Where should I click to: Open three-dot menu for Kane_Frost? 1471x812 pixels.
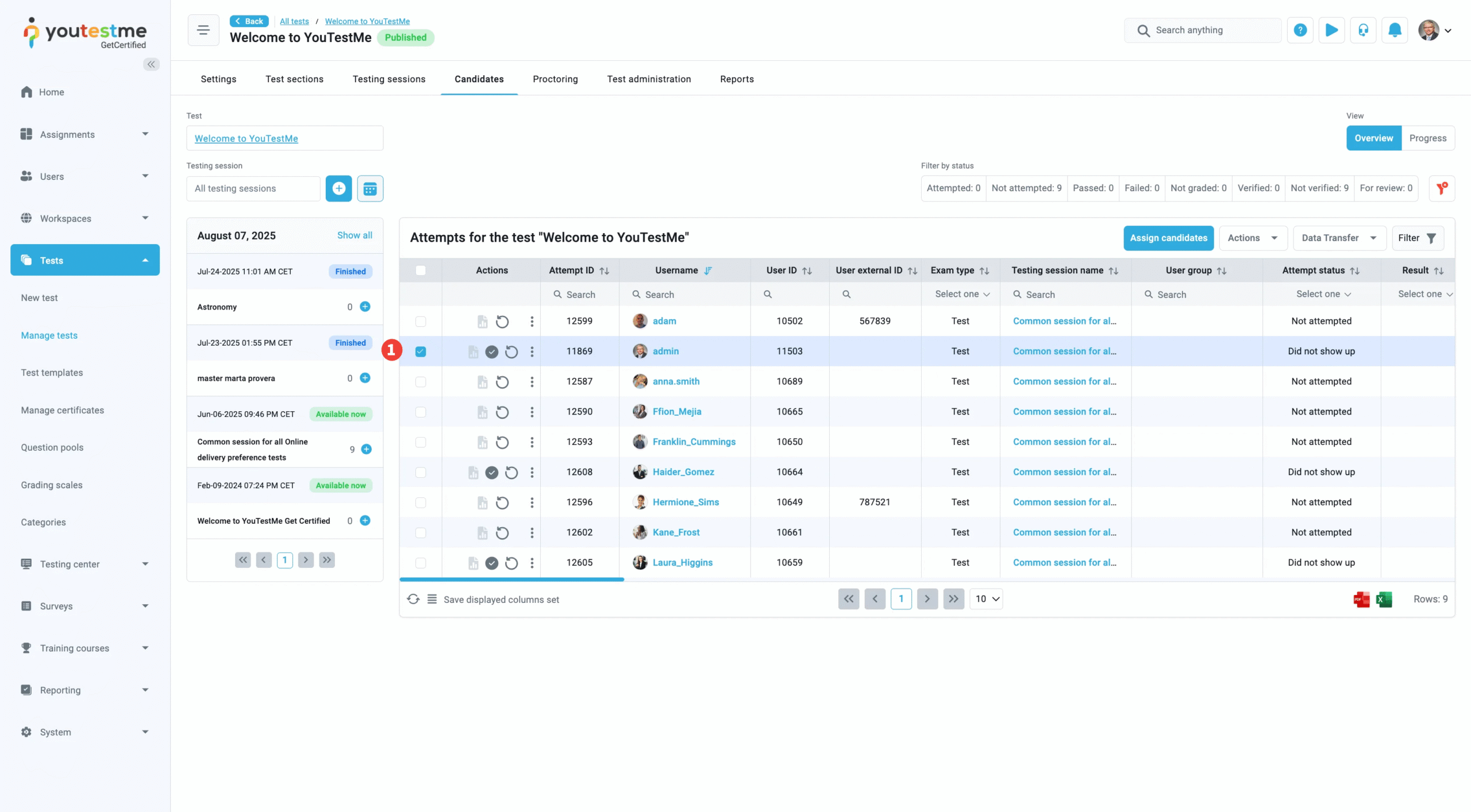click(x=532, y=532)
